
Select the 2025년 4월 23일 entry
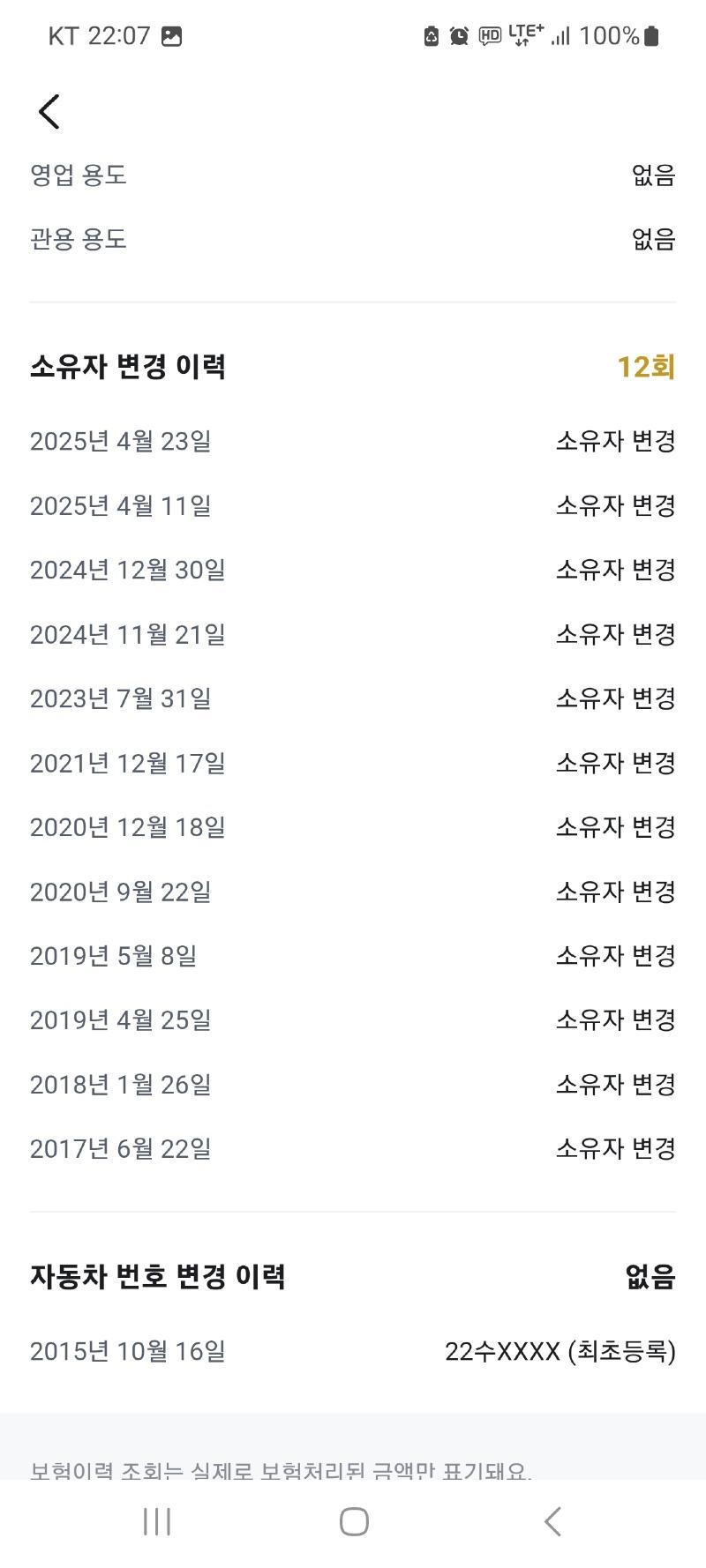click(x=353, y=441)
